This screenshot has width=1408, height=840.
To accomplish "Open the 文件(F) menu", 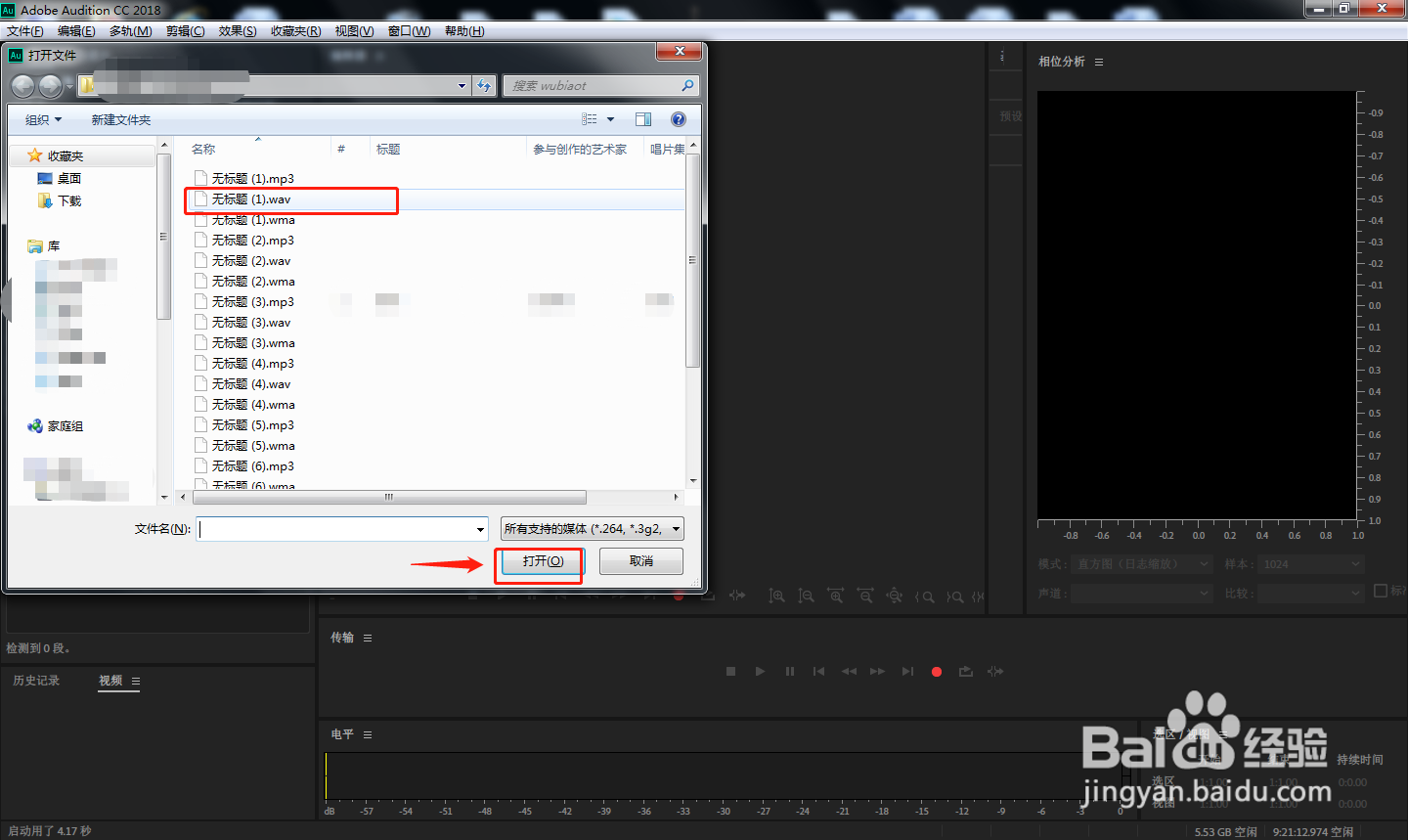I will 25,31.
